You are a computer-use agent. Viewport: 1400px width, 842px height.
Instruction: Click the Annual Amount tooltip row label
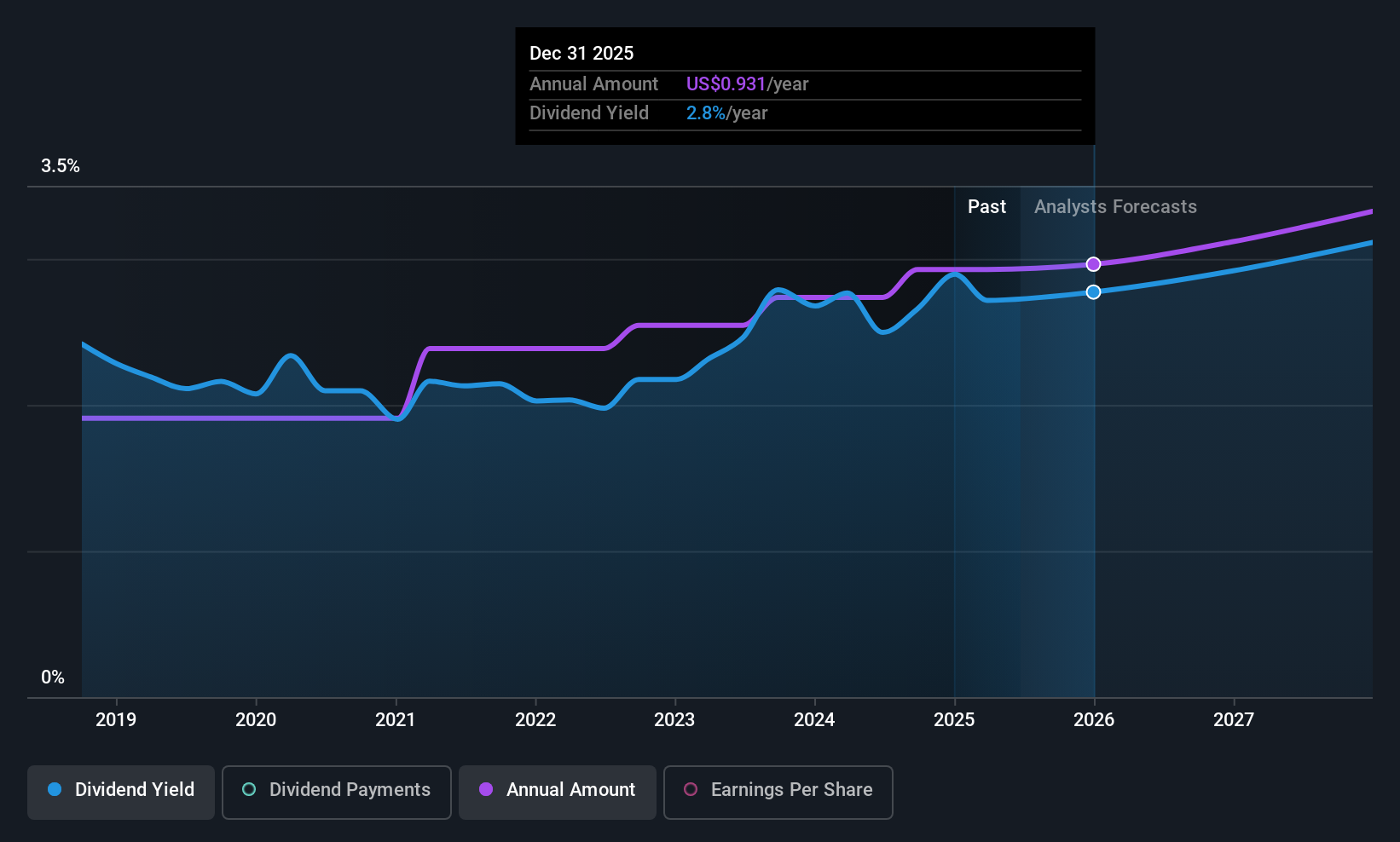pos(593,84)
